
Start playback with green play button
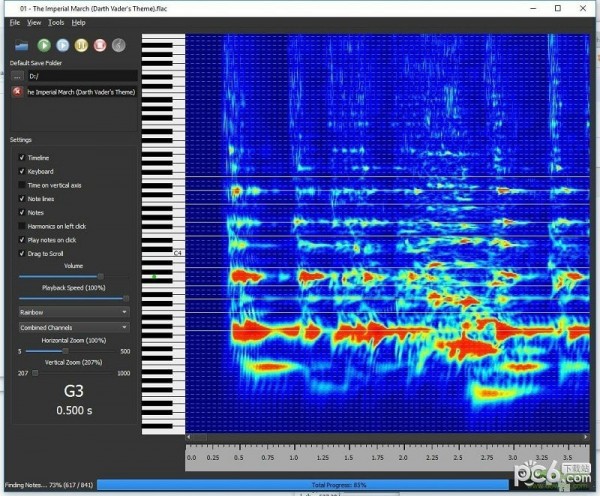point(44,45)
